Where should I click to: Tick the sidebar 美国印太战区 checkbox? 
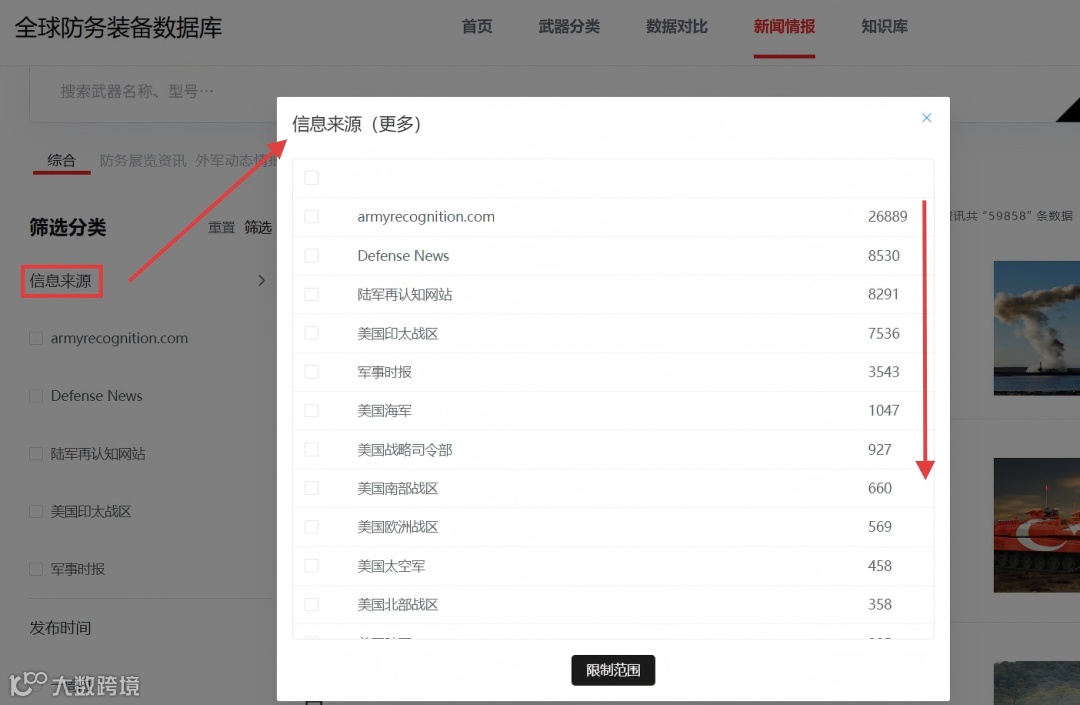[x=36, y=512]
